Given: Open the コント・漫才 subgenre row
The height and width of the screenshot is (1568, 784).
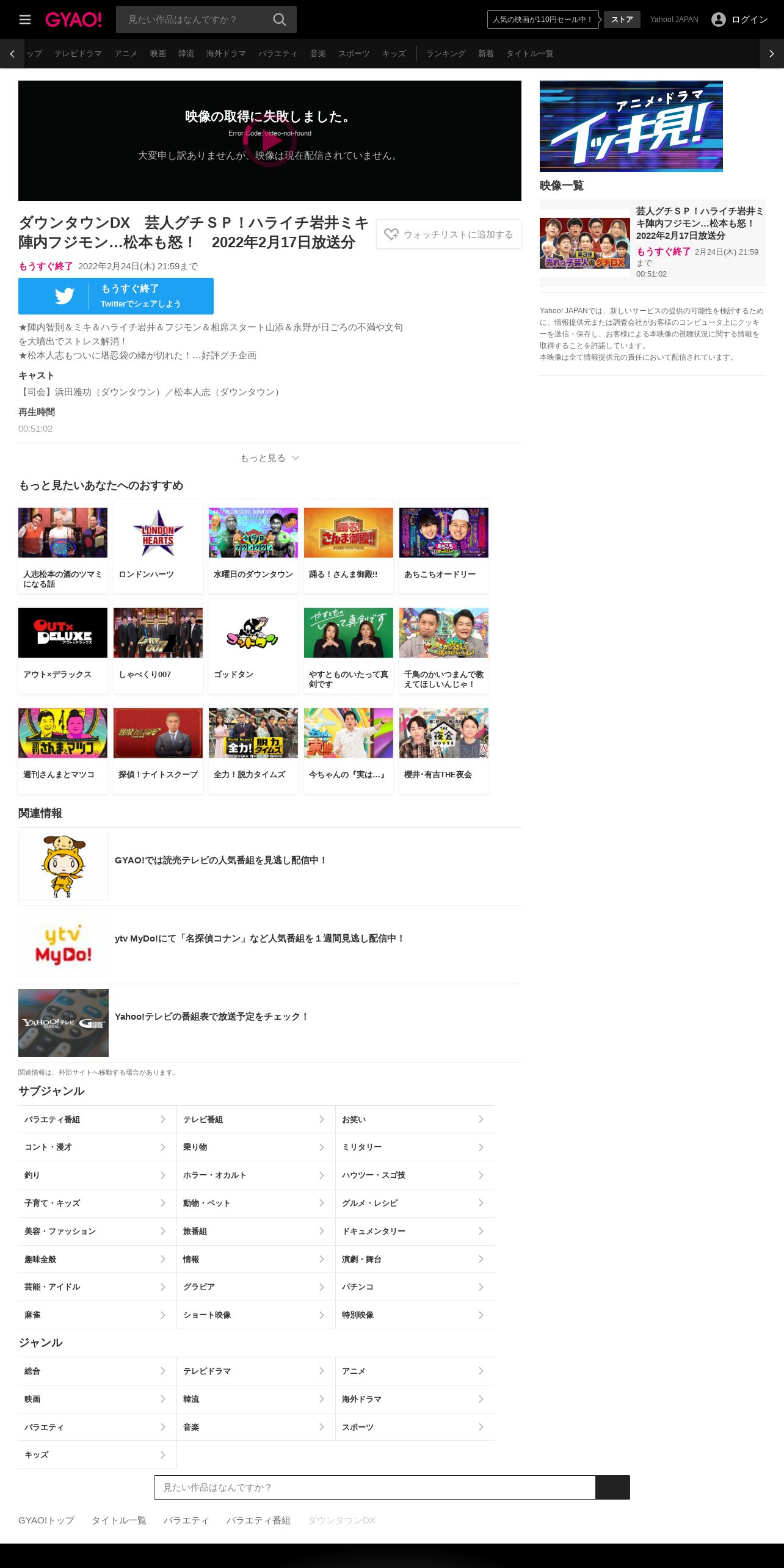Looking at the screenshot, I should 97,1147.
